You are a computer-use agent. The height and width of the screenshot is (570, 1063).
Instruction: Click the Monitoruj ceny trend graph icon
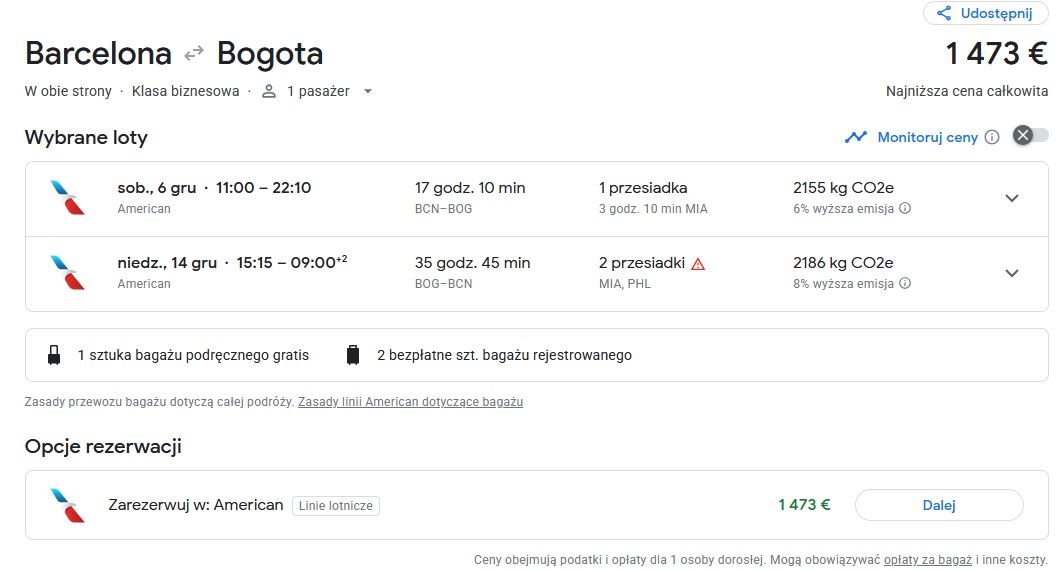pyautogui.click(x=856, y=137)
